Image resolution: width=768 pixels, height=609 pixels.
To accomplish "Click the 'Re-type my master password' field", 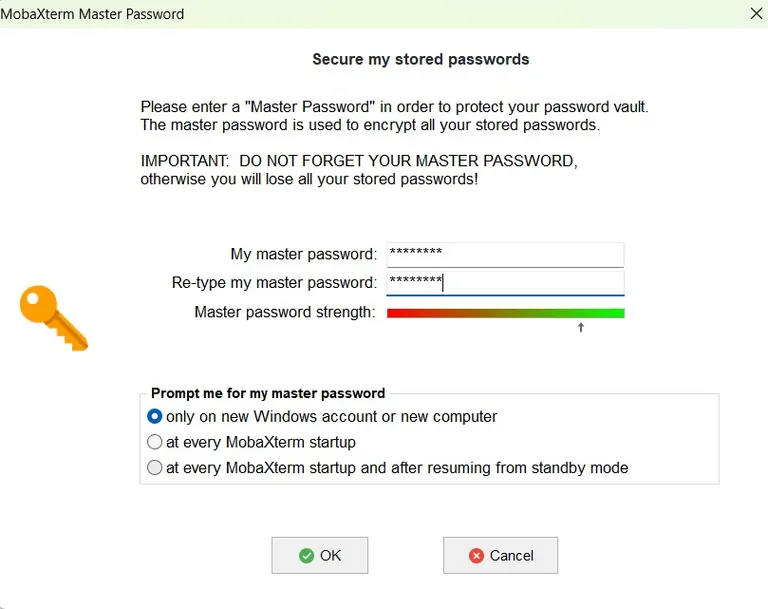I will pos(505,283).
